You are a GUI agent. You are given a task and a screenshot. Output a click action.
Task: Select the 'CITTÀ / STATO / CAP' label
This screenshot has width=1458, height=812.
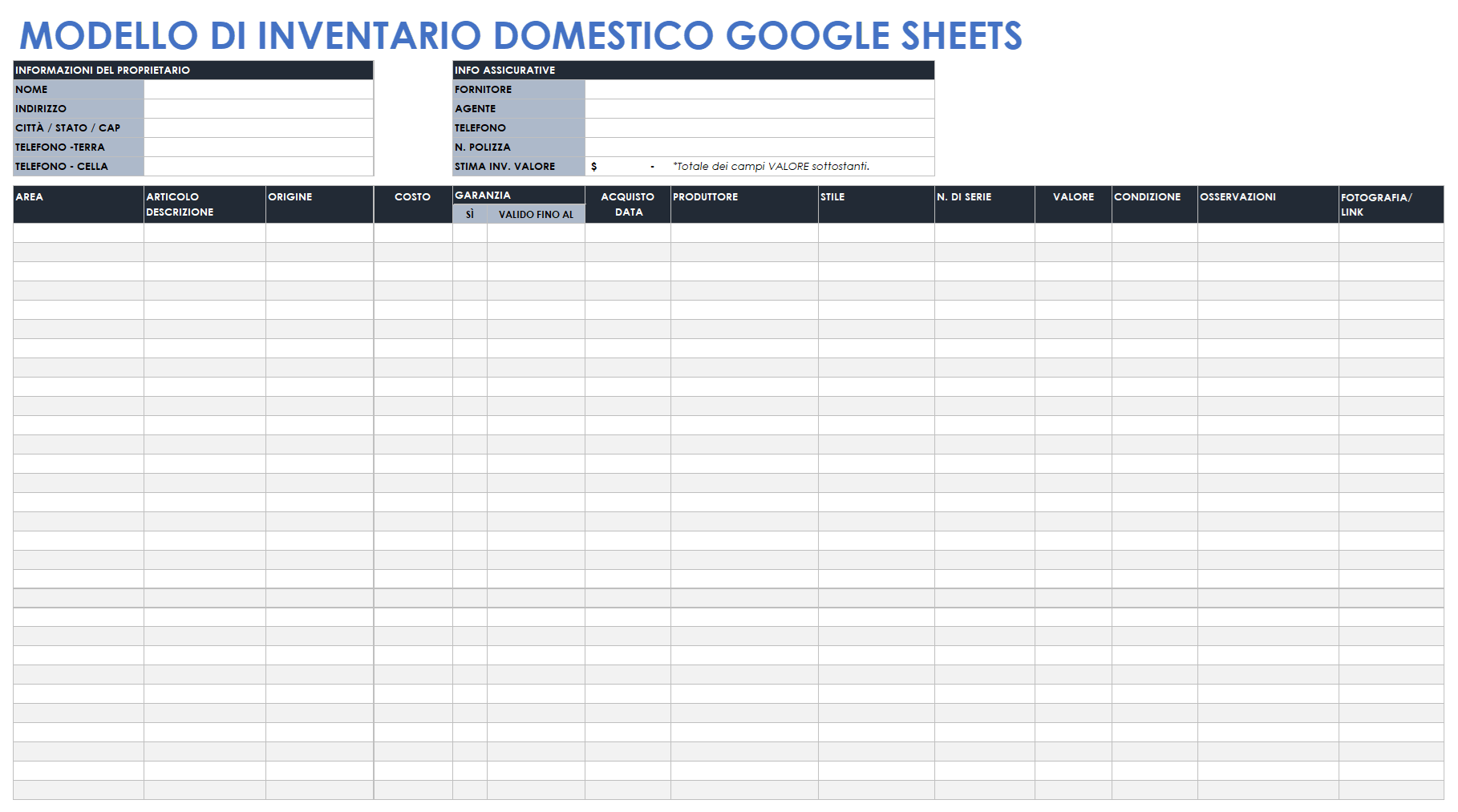click(x=79, y=128)
